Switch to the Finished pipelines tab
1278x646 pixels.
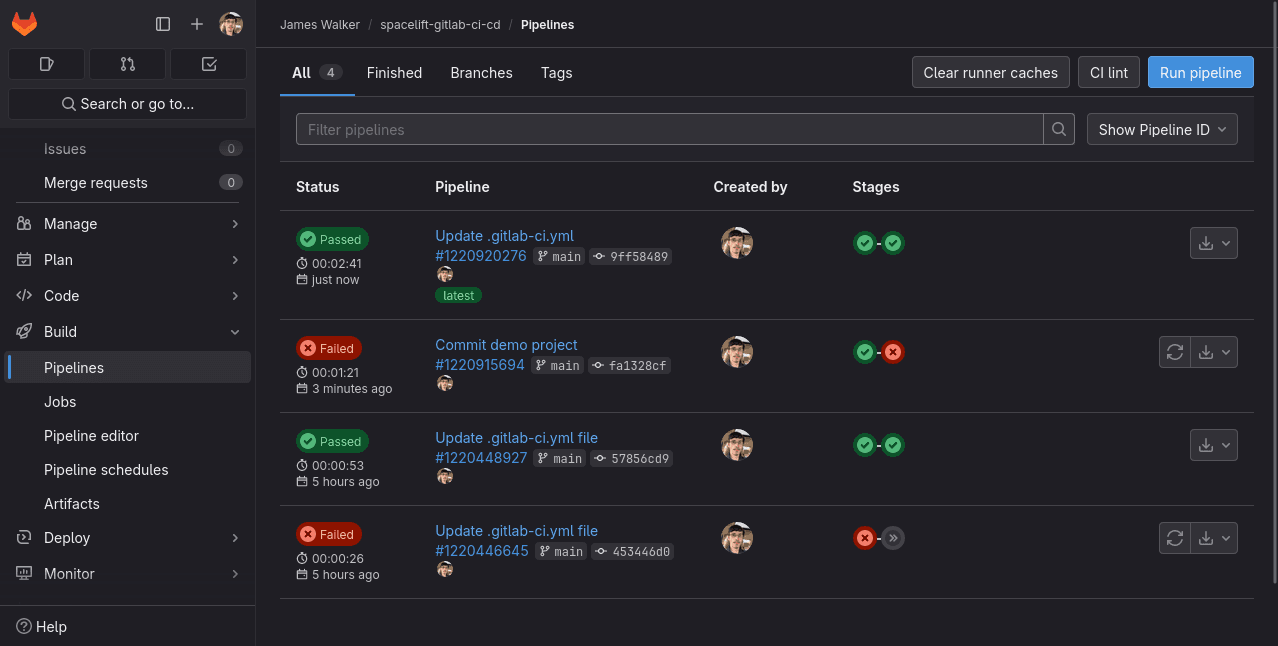(394, 72)
